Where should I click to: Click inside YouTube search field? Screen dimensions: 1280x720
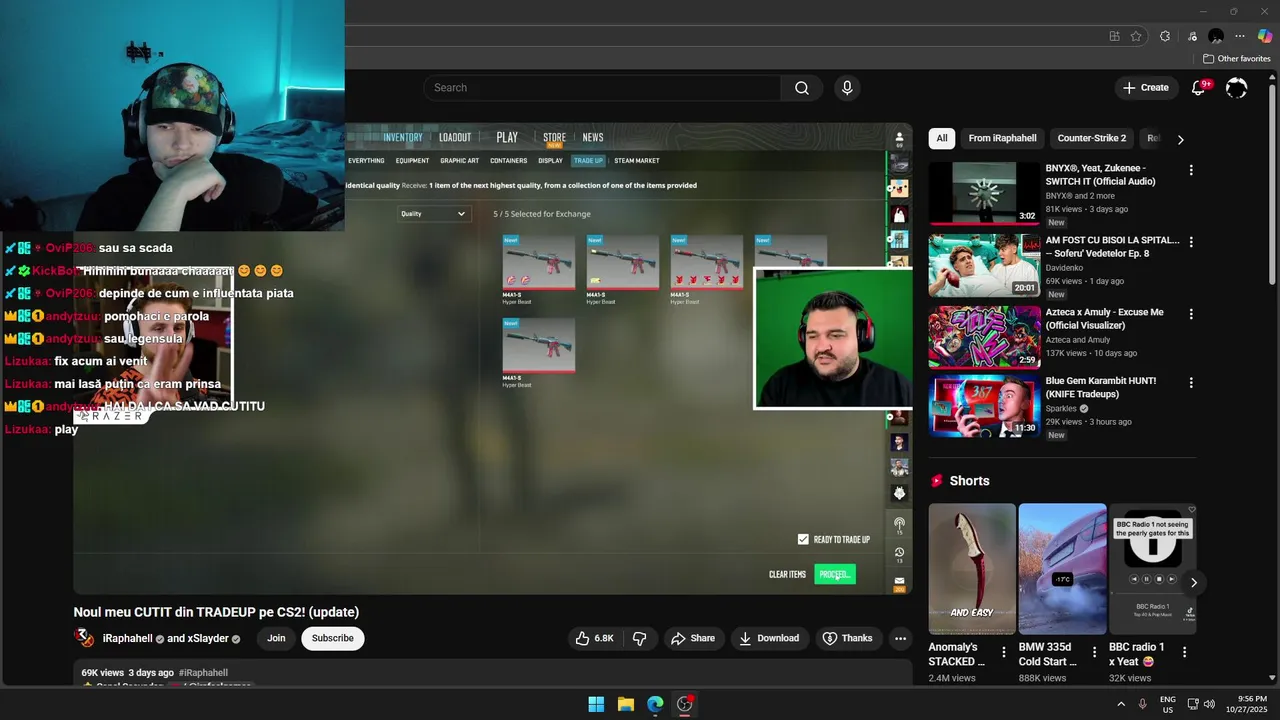(602, 88)
